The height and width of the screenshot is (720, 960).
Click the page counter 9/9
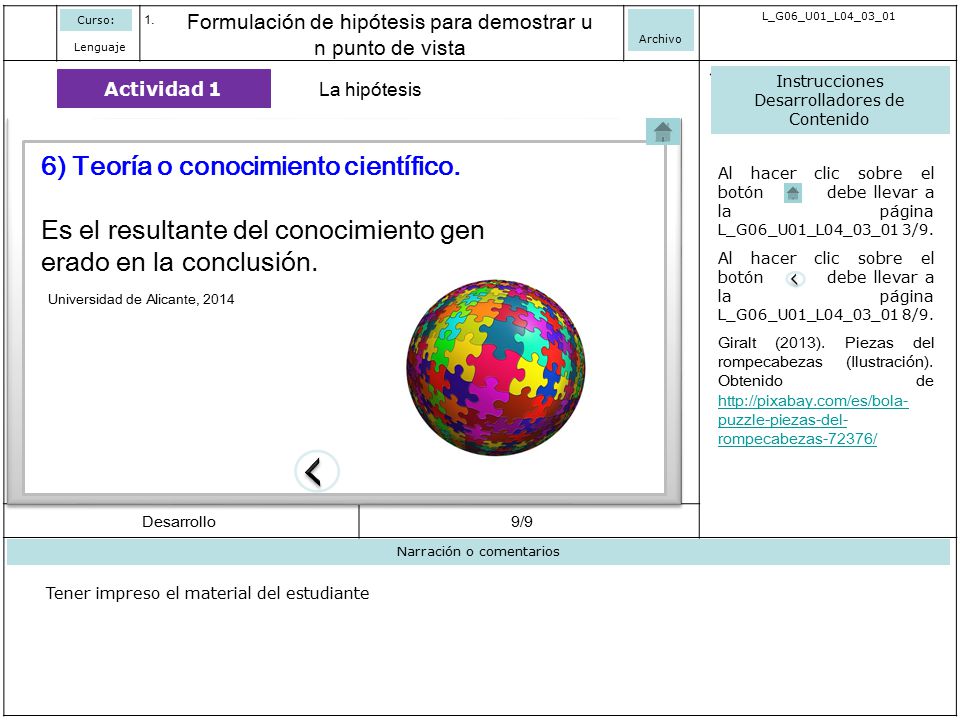pos(522,522)
